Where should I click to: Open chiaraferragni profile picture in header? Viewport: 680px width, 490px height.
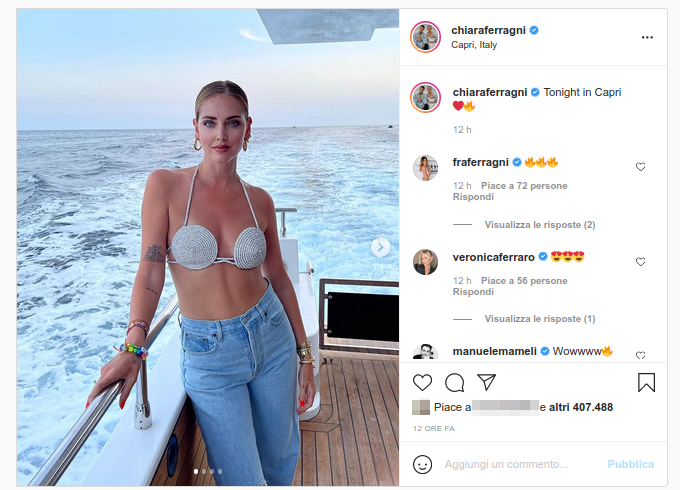pyautogui.click(x=425, y=37)
